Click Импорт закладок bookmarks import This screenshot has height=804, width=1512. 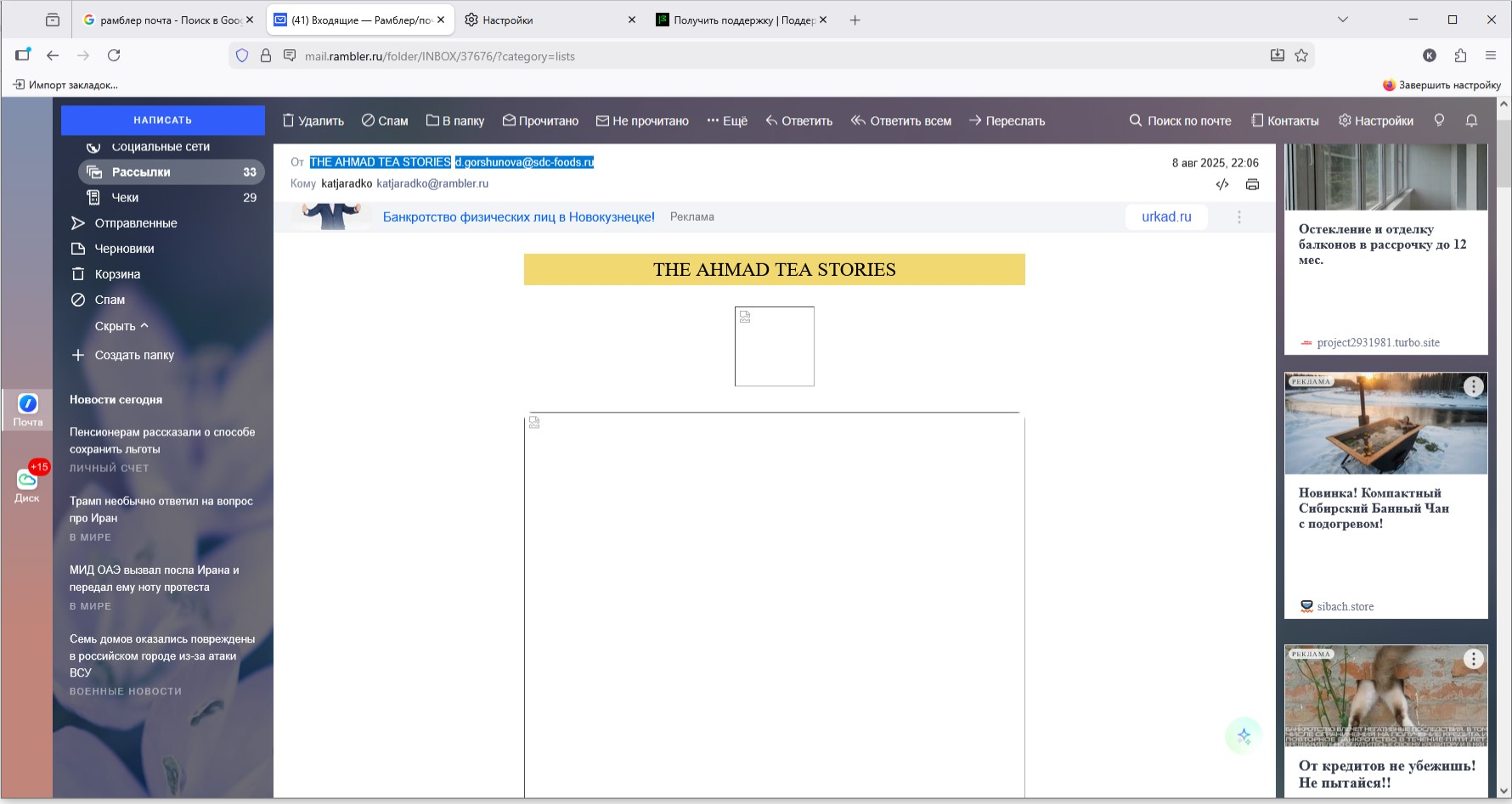point(65,85)
